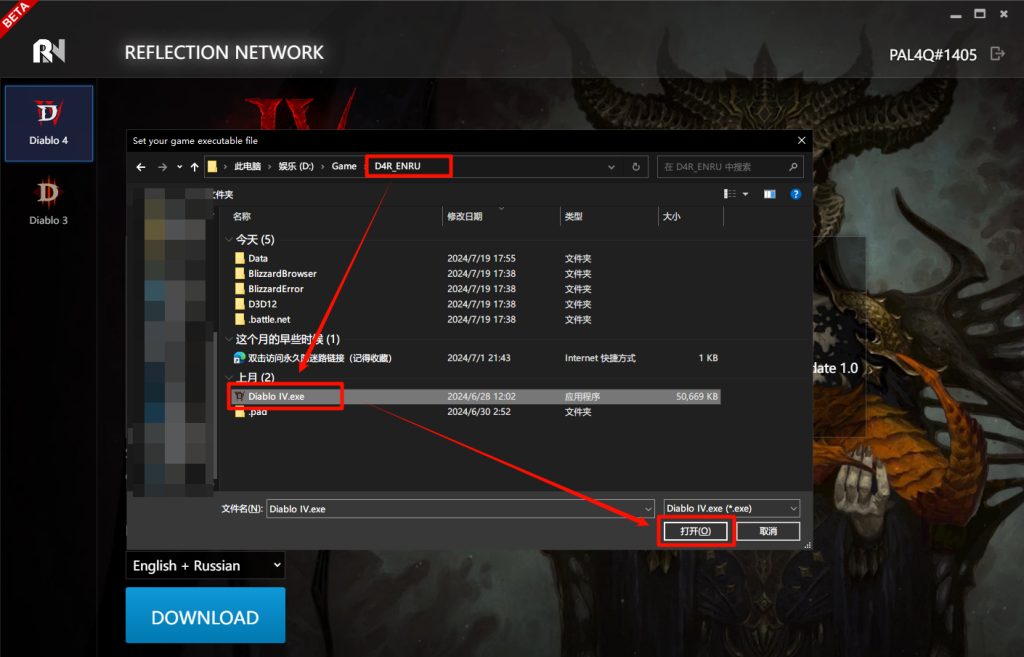
Task: Click the refresh icon in the address bar
Action: (x=636, y=166)
